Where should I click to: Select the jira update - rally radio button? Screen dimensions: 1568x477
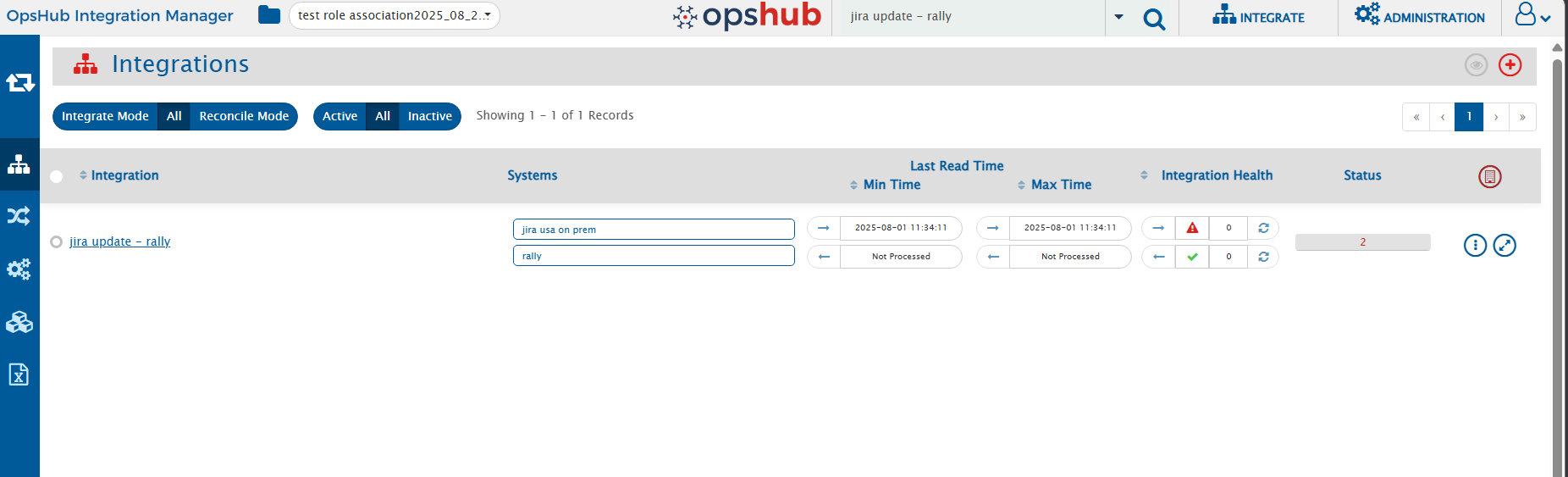(x=56, y=242)
